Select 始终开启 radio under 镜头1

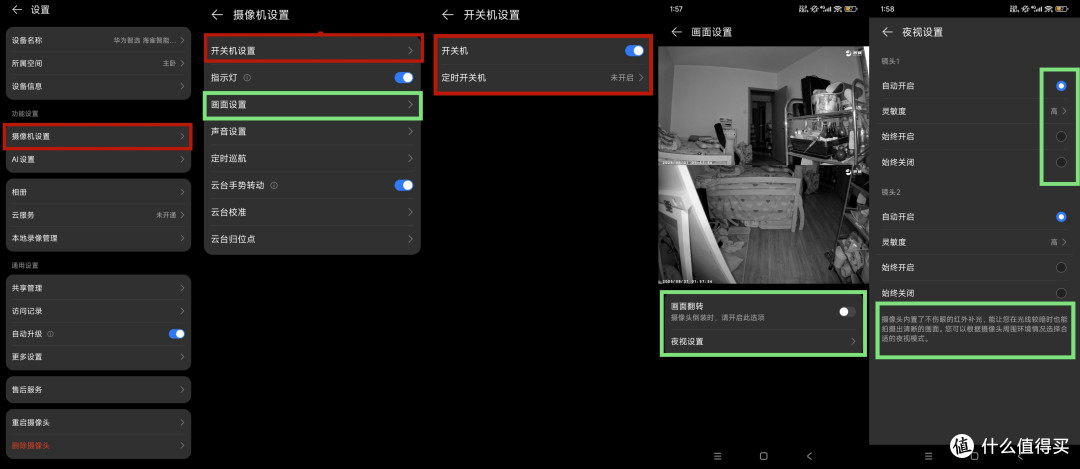(1061, 136)
